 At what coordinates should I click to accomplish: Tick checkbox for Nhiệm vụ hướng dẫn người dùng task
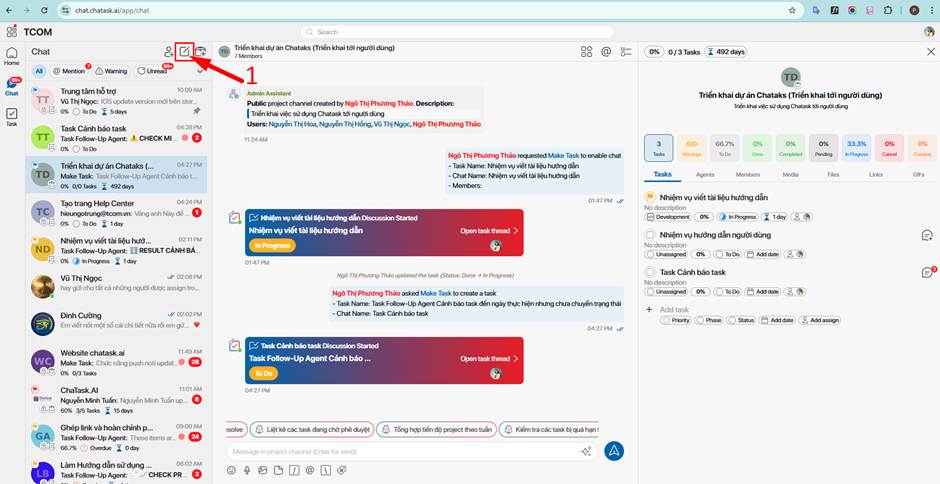click(x=650, y=235)
